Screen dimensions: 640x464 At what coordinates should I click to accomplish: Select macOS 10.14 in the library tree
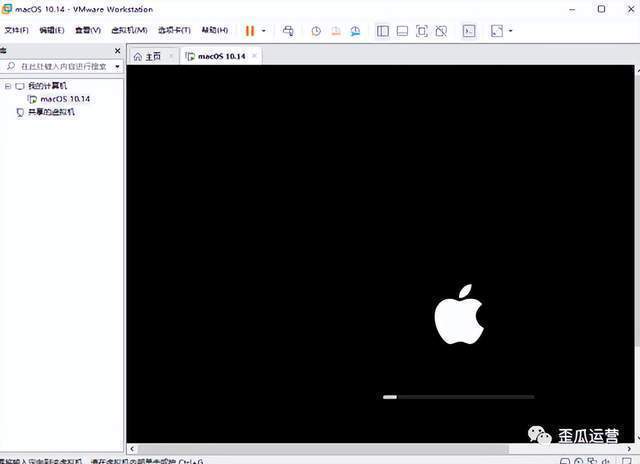[65, 99]
